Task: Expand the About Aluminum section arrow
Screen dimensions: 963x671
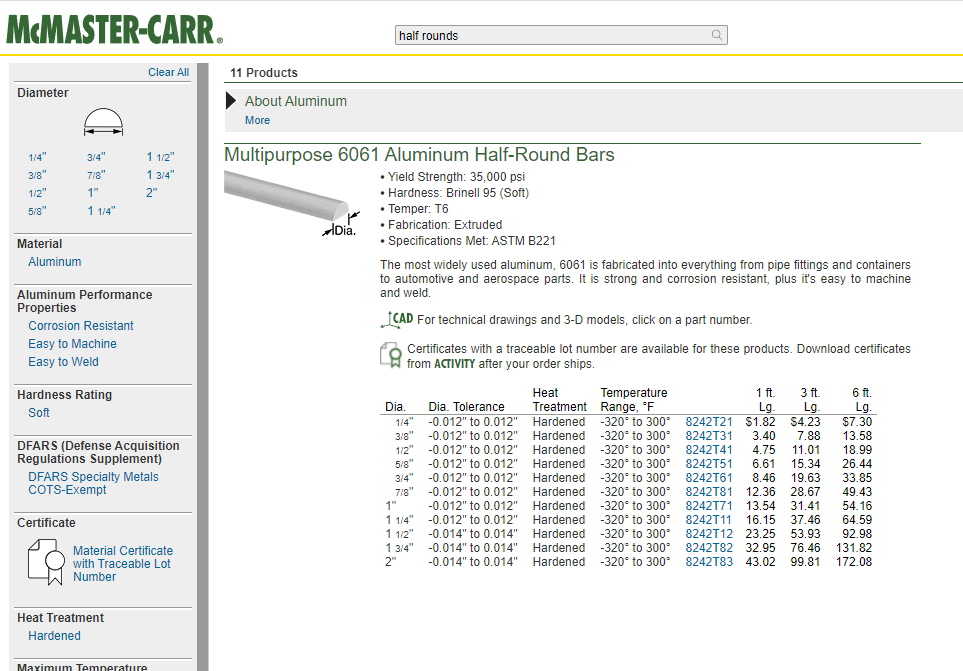Action: pos(231,101)
